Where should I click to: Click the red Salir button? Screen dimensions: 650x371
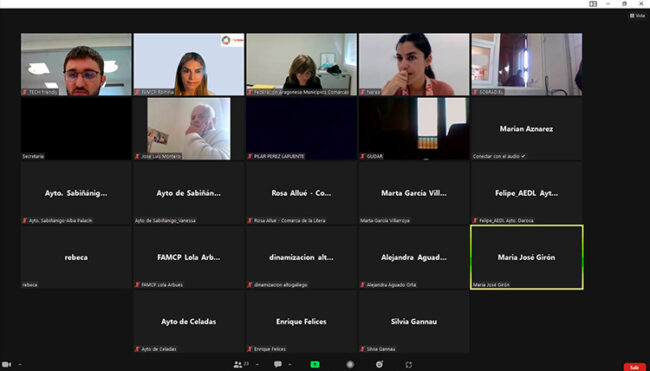click(x=635, y=367)
